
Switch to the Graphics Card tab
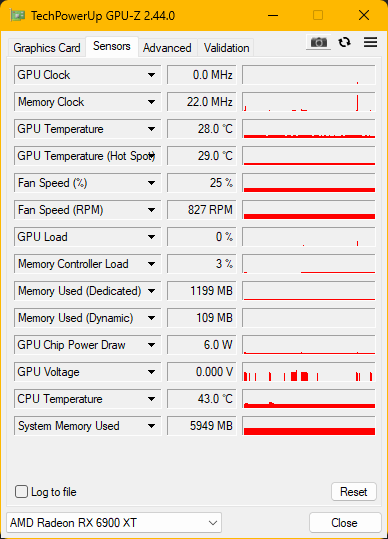(x=47, y=48)
